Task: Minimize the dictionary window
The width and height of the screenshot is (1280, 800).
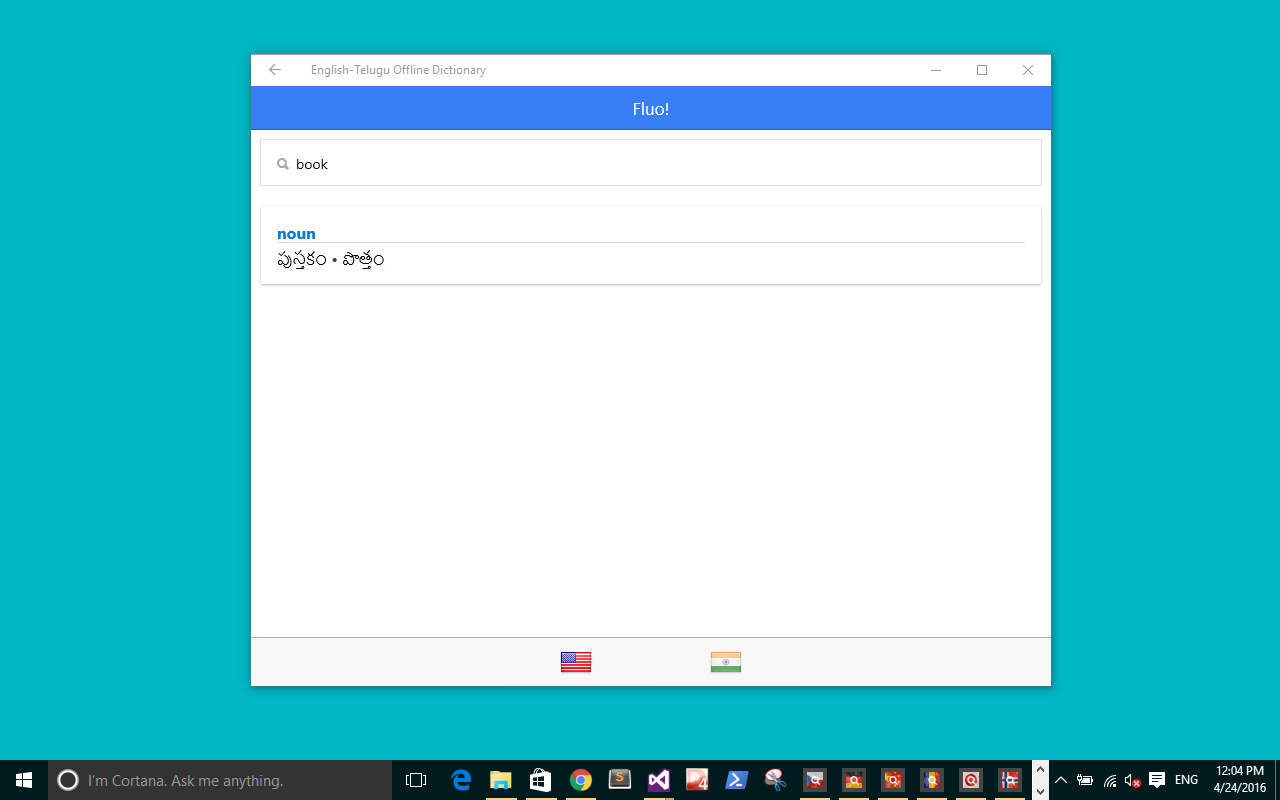Action: click(936, 70)
